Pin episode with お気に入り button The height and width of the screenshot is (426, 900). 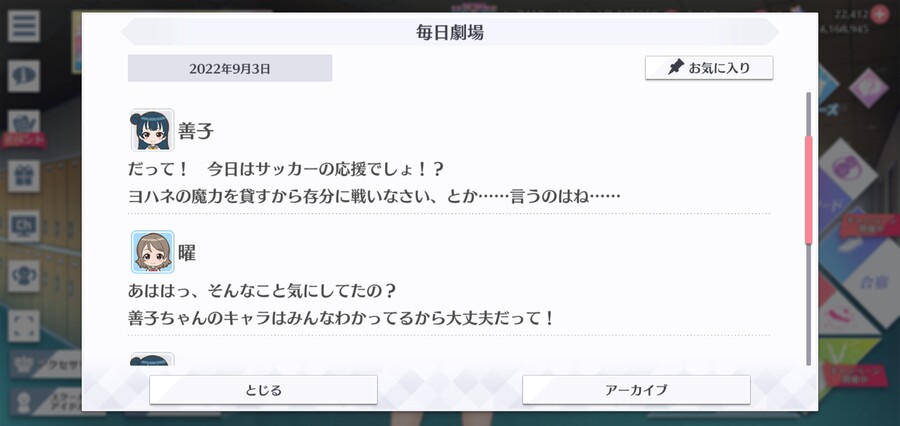point(709,68)
